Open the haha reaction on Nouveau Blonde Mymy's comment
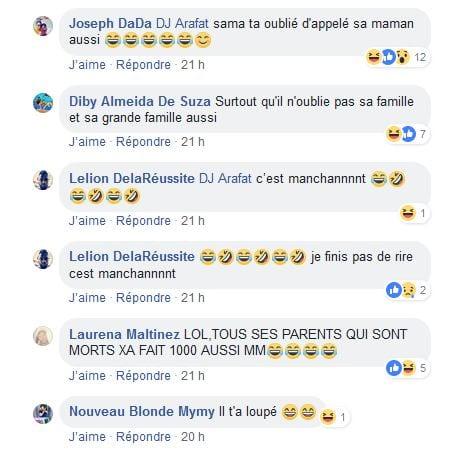Viewport: 469px width, 463px height. pos(333,417)
